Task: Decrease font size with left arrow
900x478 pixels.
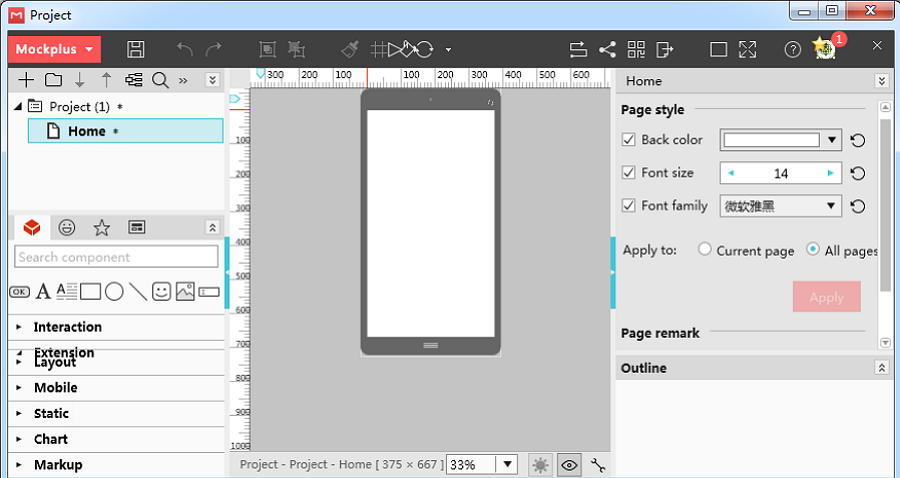Action: click(x=731, y=173)
